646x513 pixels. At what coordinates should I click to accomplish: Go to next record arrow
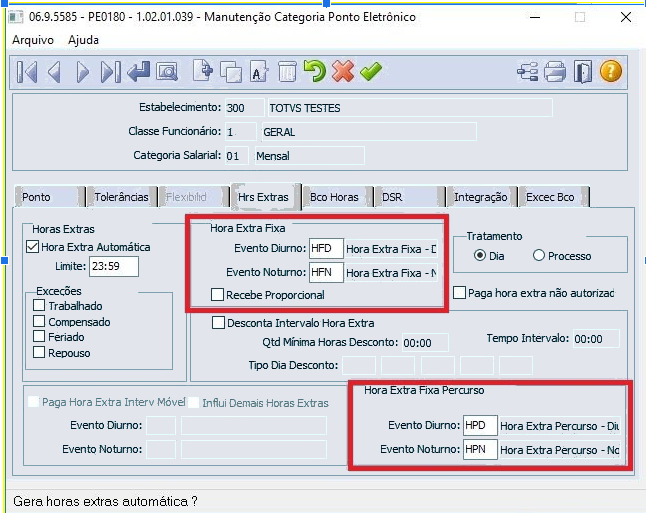(x=83, y=72)
